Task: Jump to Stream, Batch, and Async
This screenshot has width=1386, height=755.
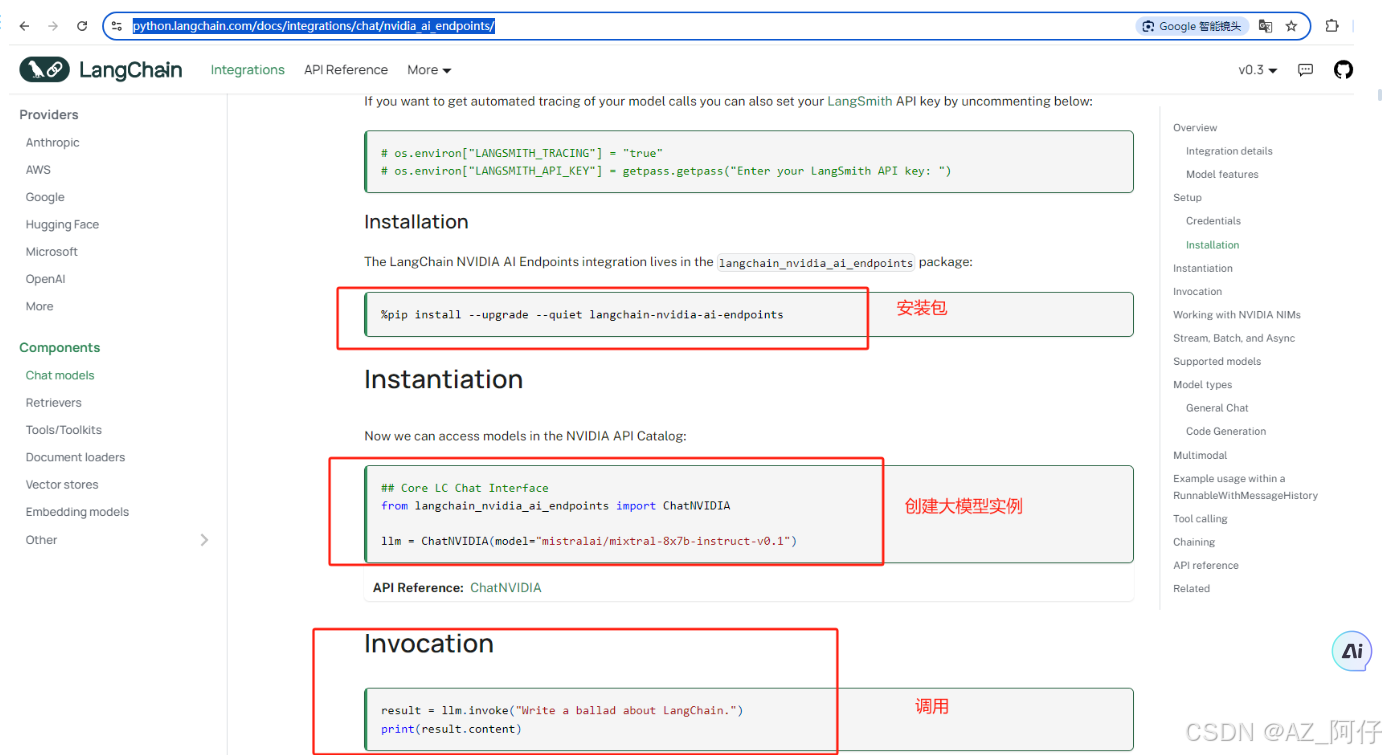Action: tap(1234, 338)
